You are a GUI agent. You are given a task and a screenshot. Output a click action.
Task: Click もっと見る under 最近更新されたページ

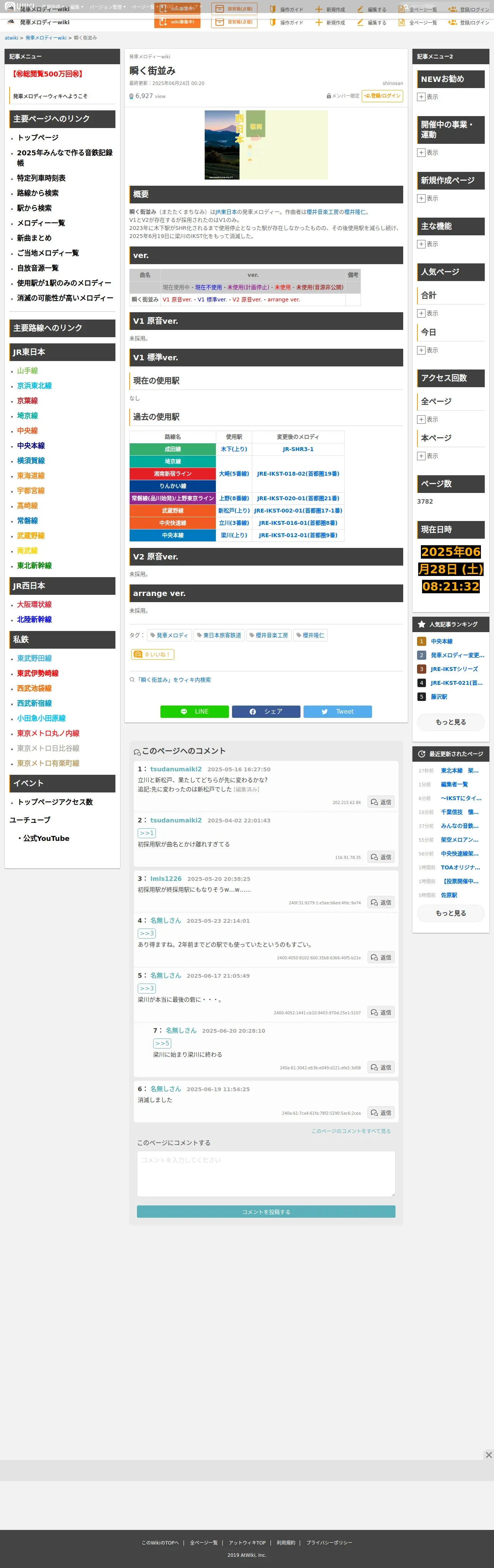pos(451,913)
